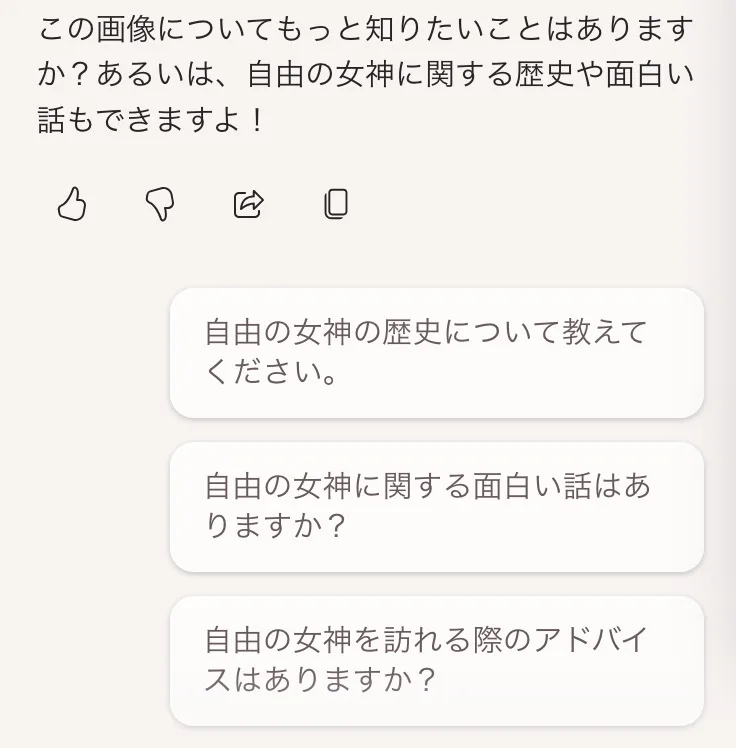
Task: Click the thumbs down icon
Action: (160, 205)
